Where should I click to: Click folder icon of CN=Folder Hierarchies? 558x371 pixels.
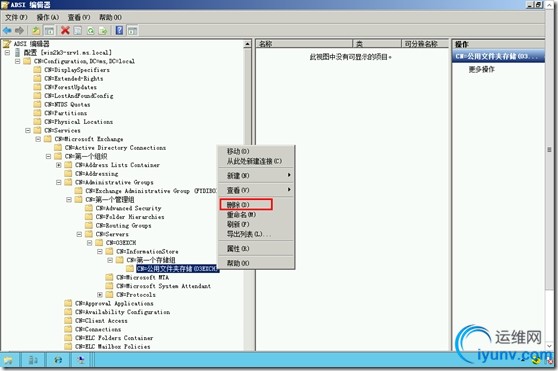pyautogui.click(x=89, y=217)
